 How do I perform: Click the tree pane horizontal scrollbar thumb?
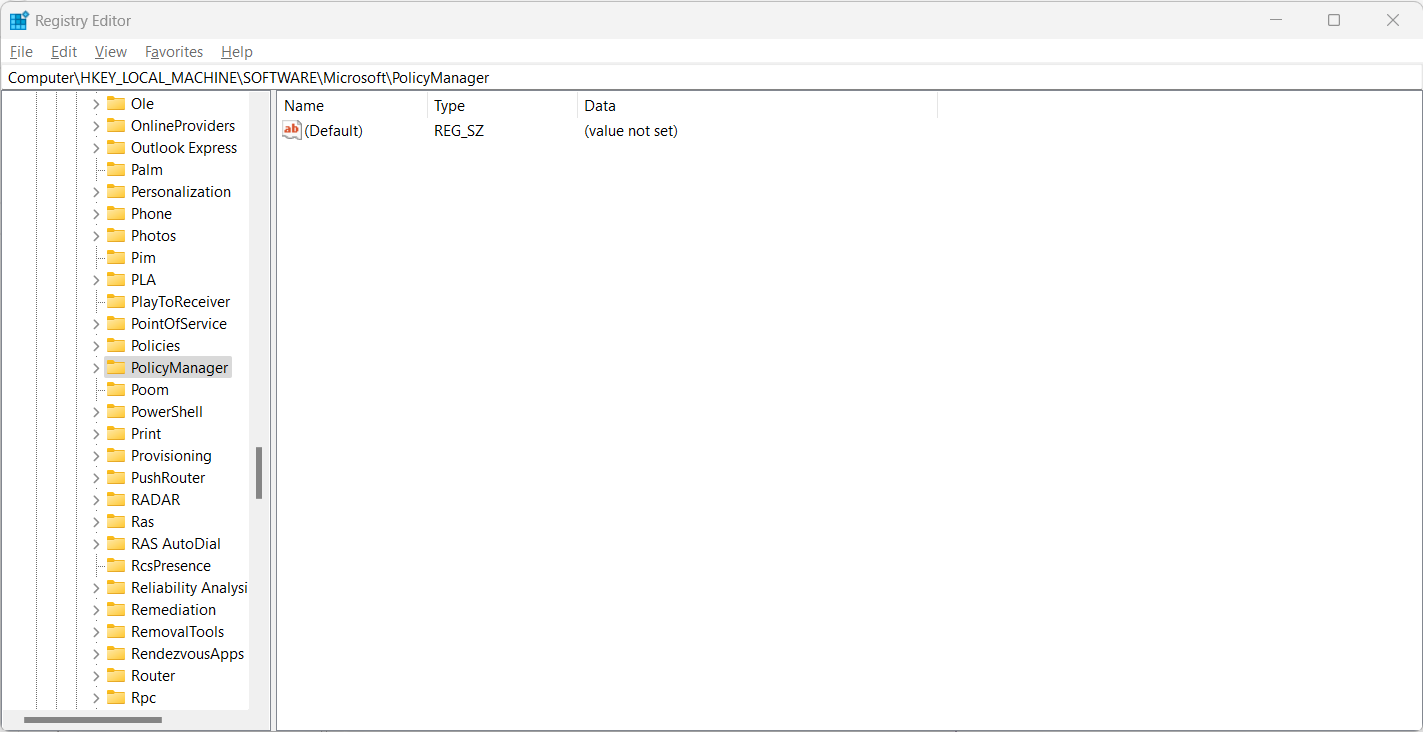point(93,720)
